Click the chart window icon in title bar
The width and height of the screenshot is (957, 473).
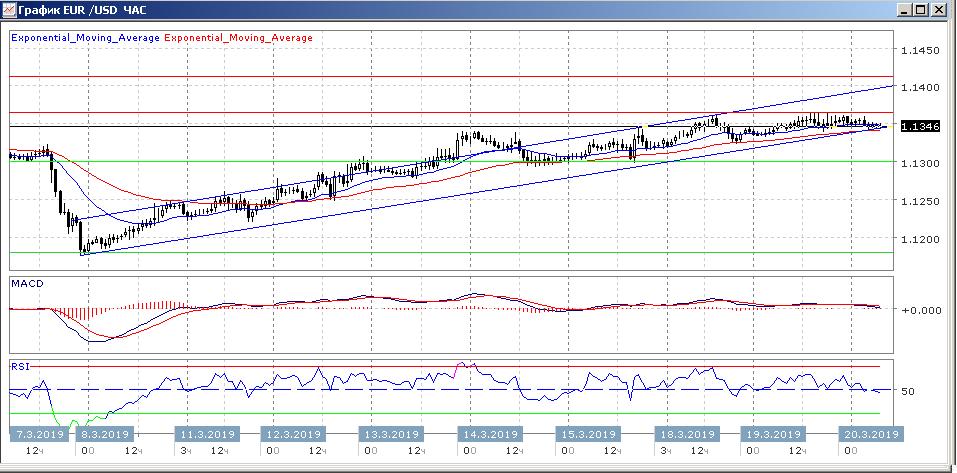[9, 9]
